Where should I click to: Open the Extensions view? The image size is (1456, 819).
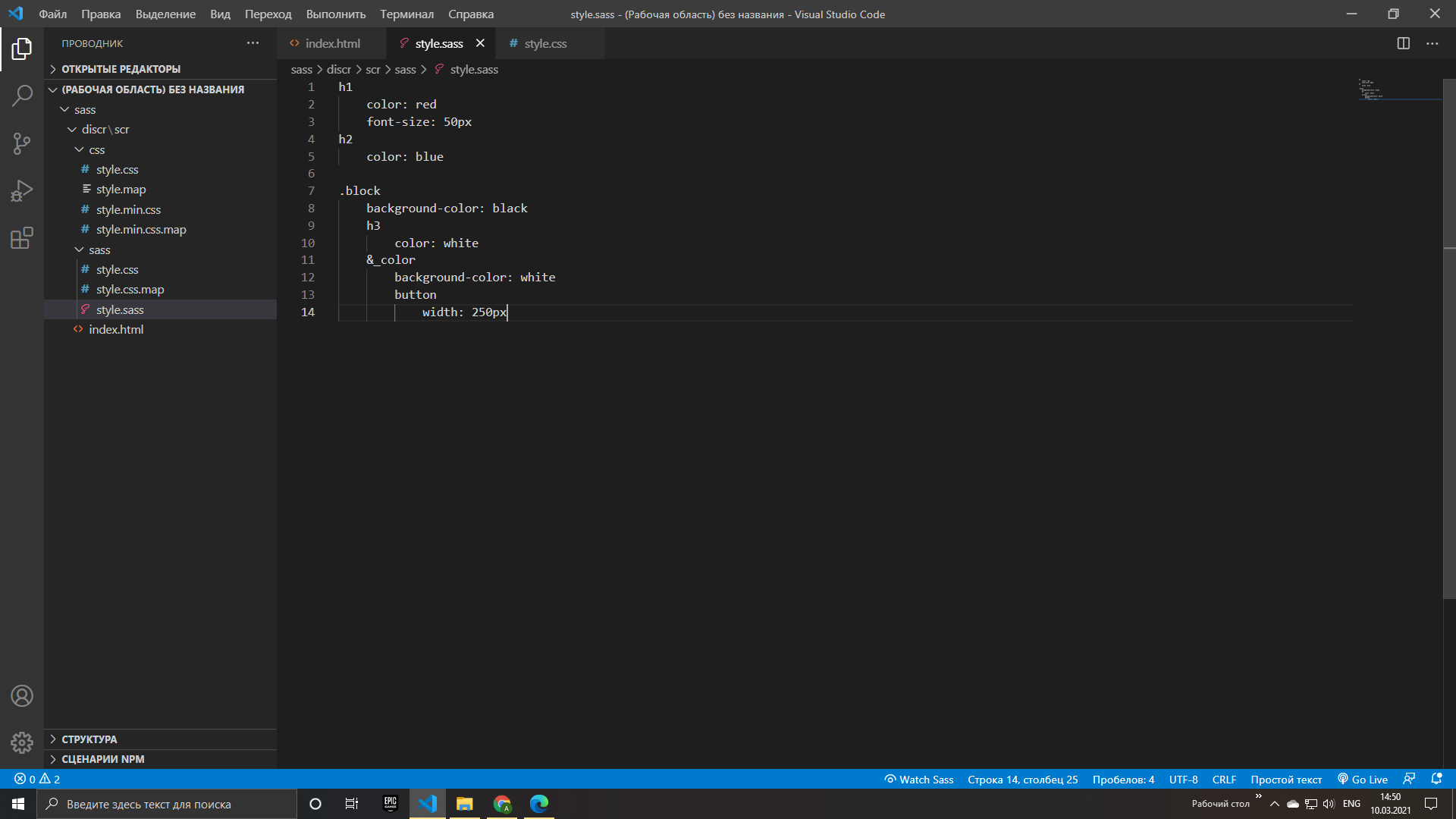click(22, 238)
